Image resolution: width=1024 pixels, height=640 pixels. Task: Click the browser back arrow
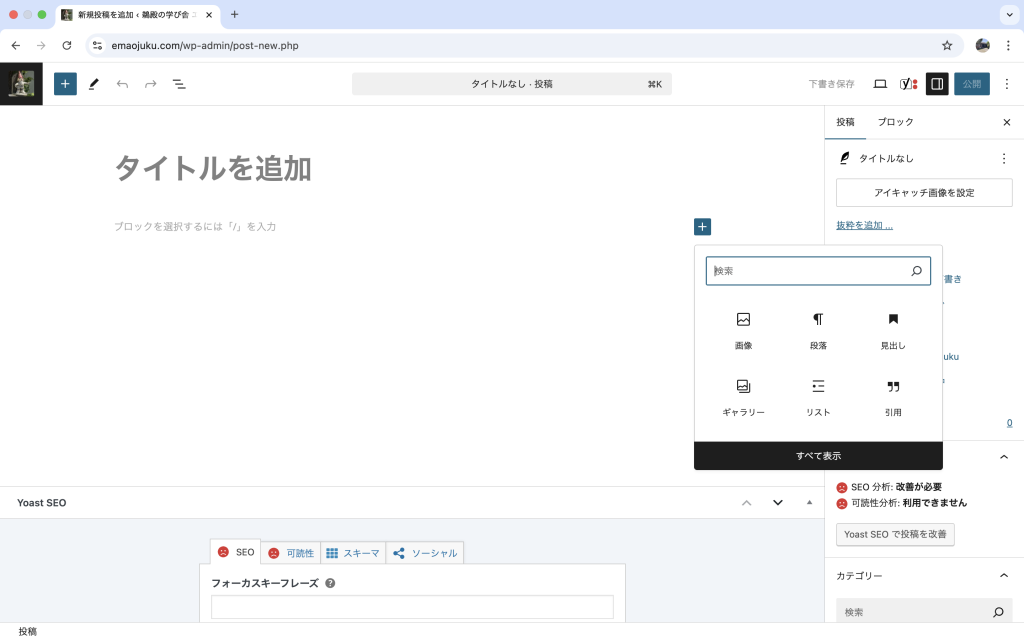click(x=16, y=45)
